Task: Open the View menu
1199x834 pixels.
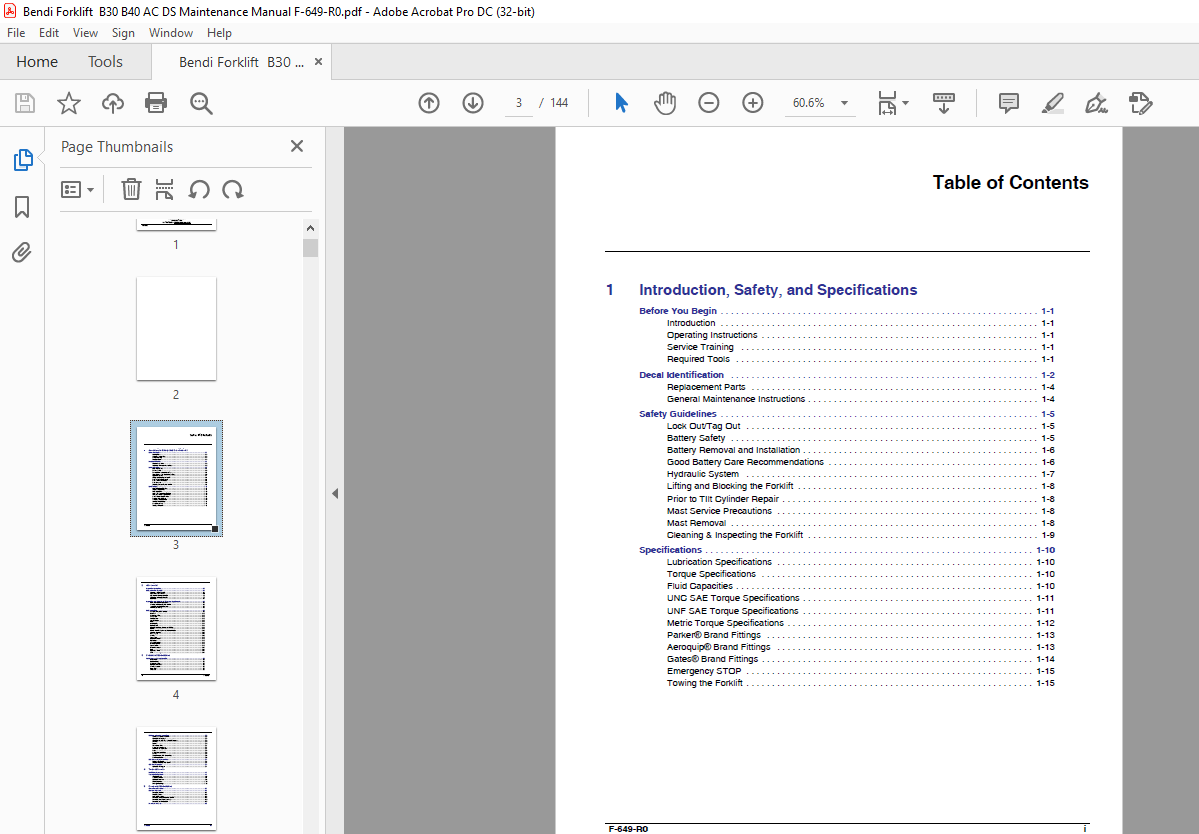Action: (85, 33)
